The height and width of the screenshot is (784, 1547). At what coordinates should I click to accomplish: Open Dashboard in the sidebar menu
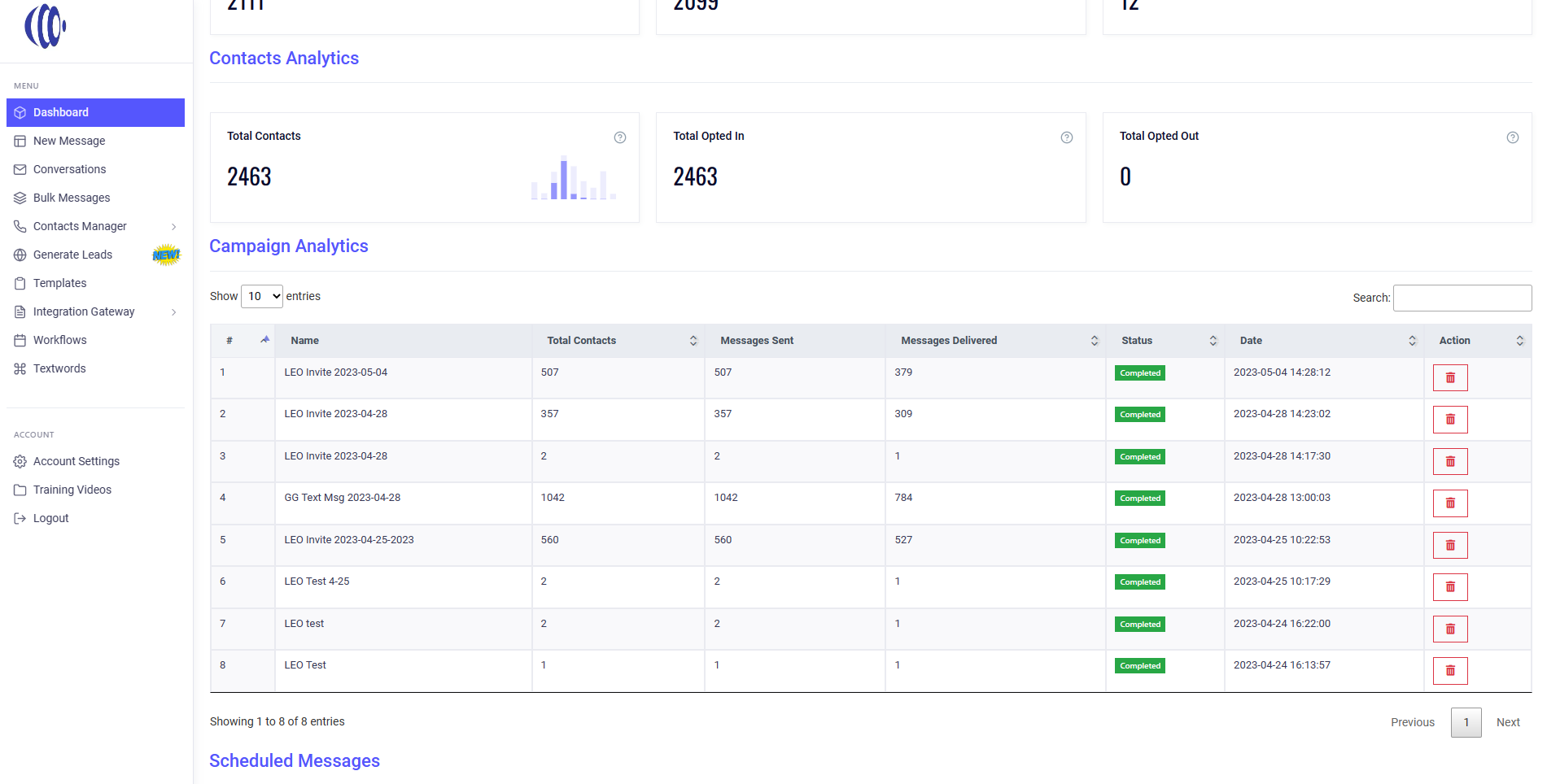[x=95, y=112]
